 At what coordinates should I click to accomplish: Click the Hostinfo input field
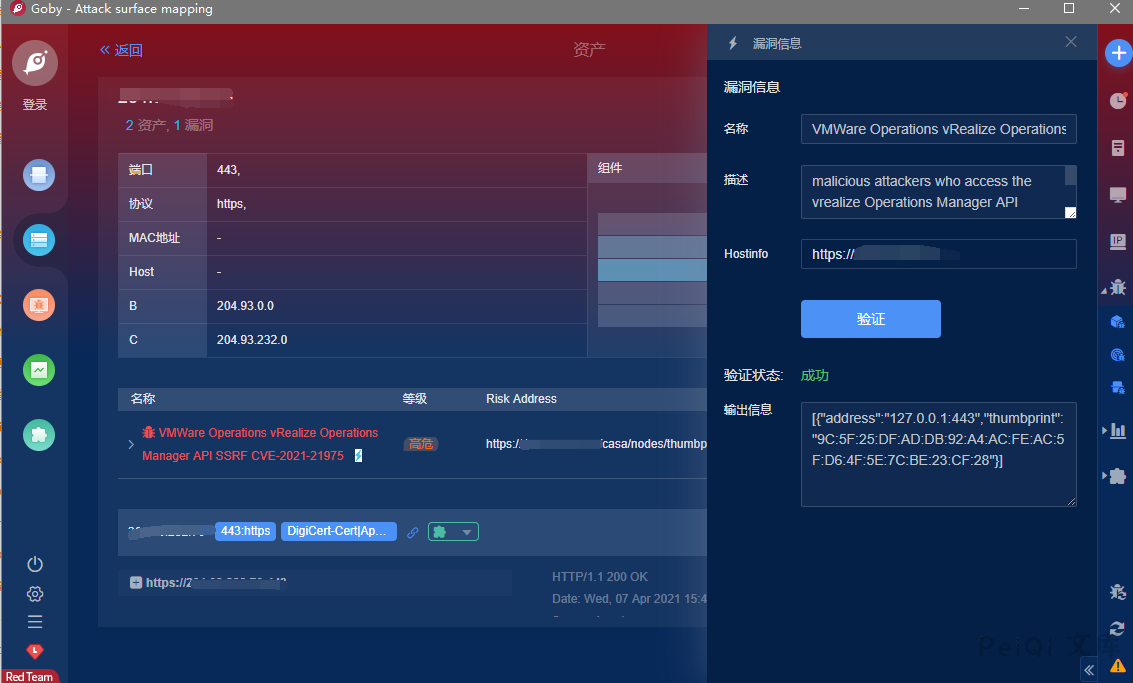(938, 254)
